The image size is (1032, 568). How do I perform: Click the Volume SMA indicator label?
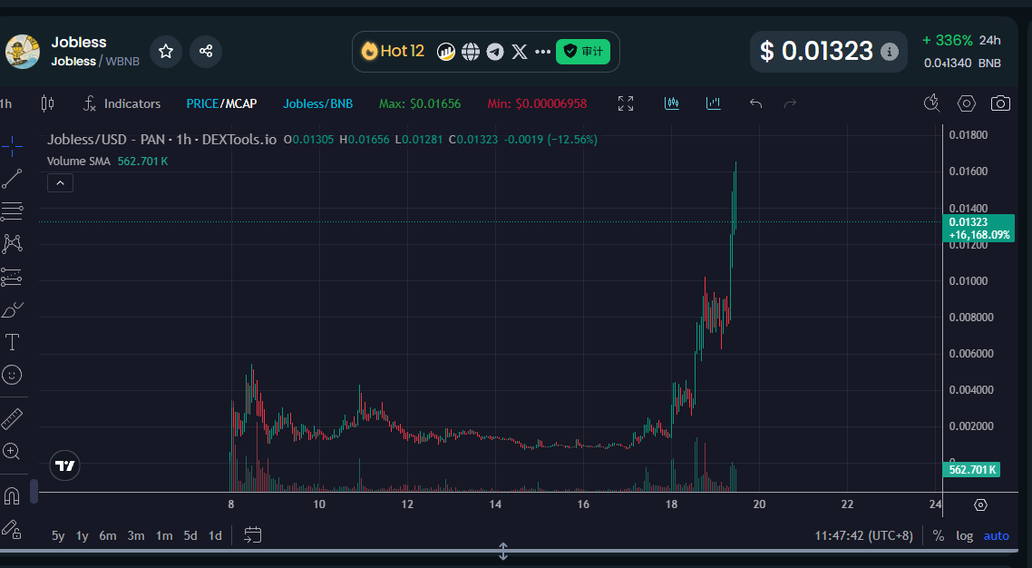(78, 161)
